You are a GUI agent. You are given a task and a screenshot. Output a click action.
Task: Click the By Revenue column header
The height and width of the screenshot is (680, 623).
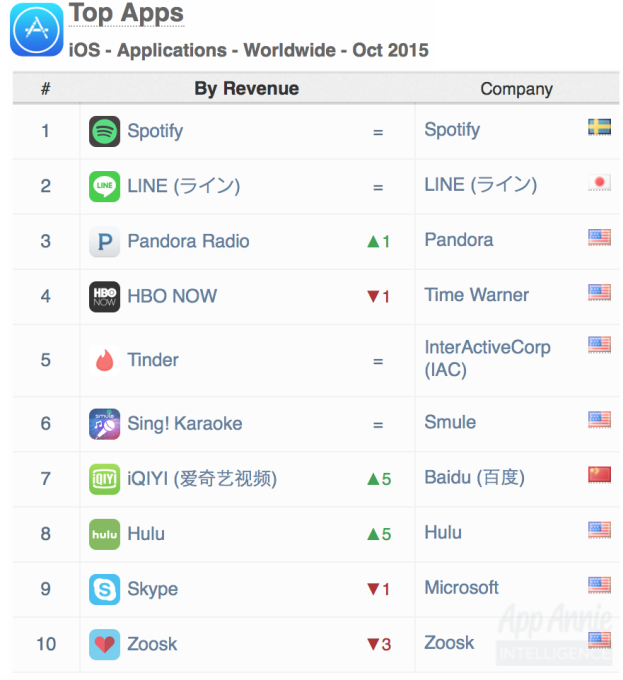coord(247,89)
